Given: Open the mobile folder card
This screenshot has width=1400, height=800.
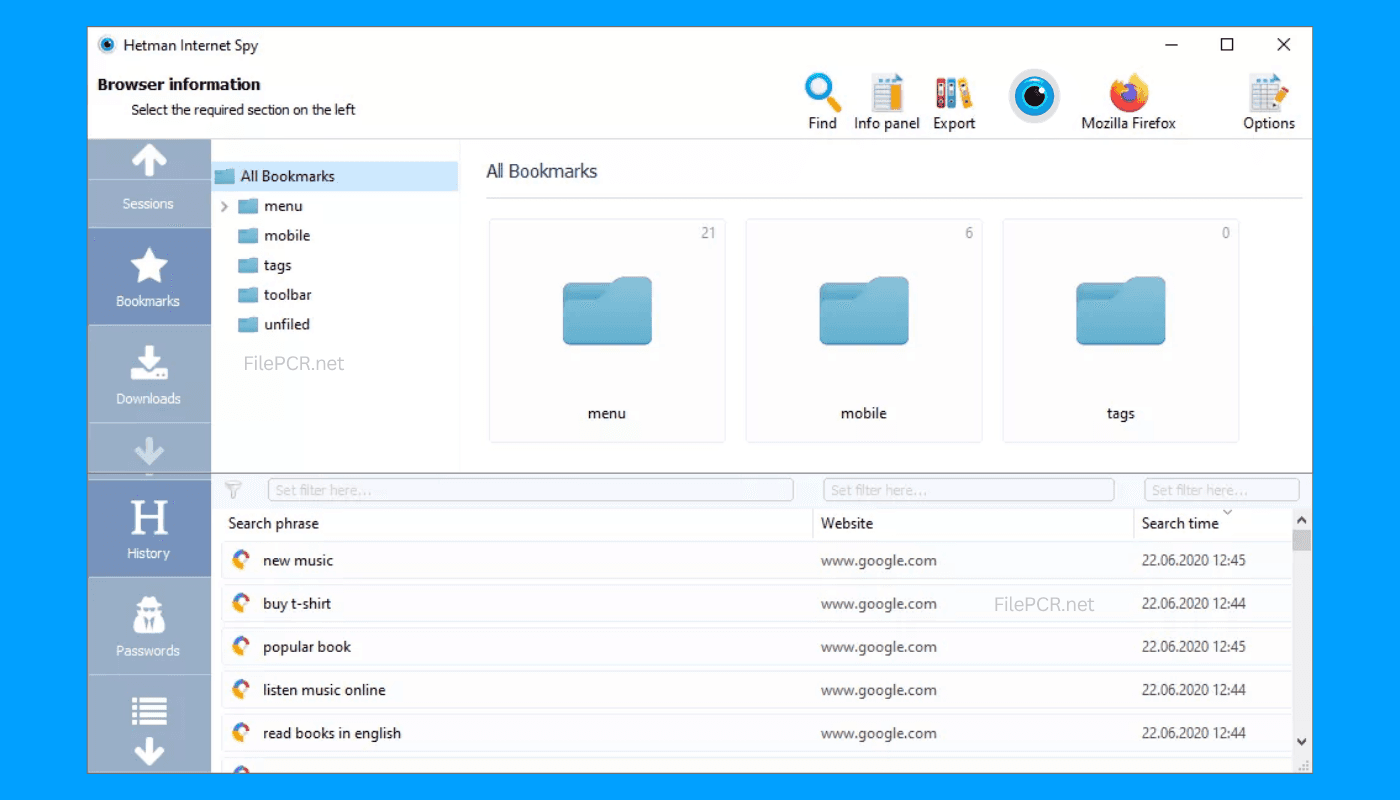Looking at the screenshot, I should [864, 331].
